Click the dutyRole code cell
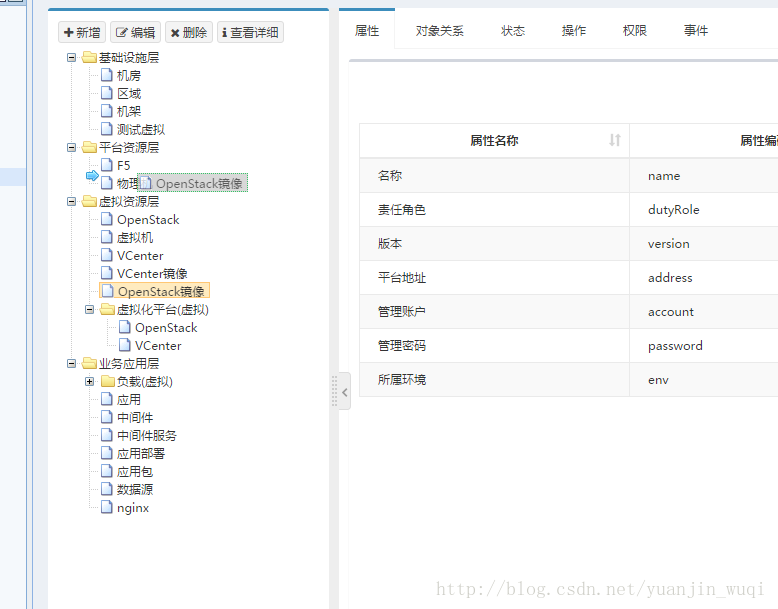This screenshot has height=609, width=778. pyautogui.click(x=704, y=209)
